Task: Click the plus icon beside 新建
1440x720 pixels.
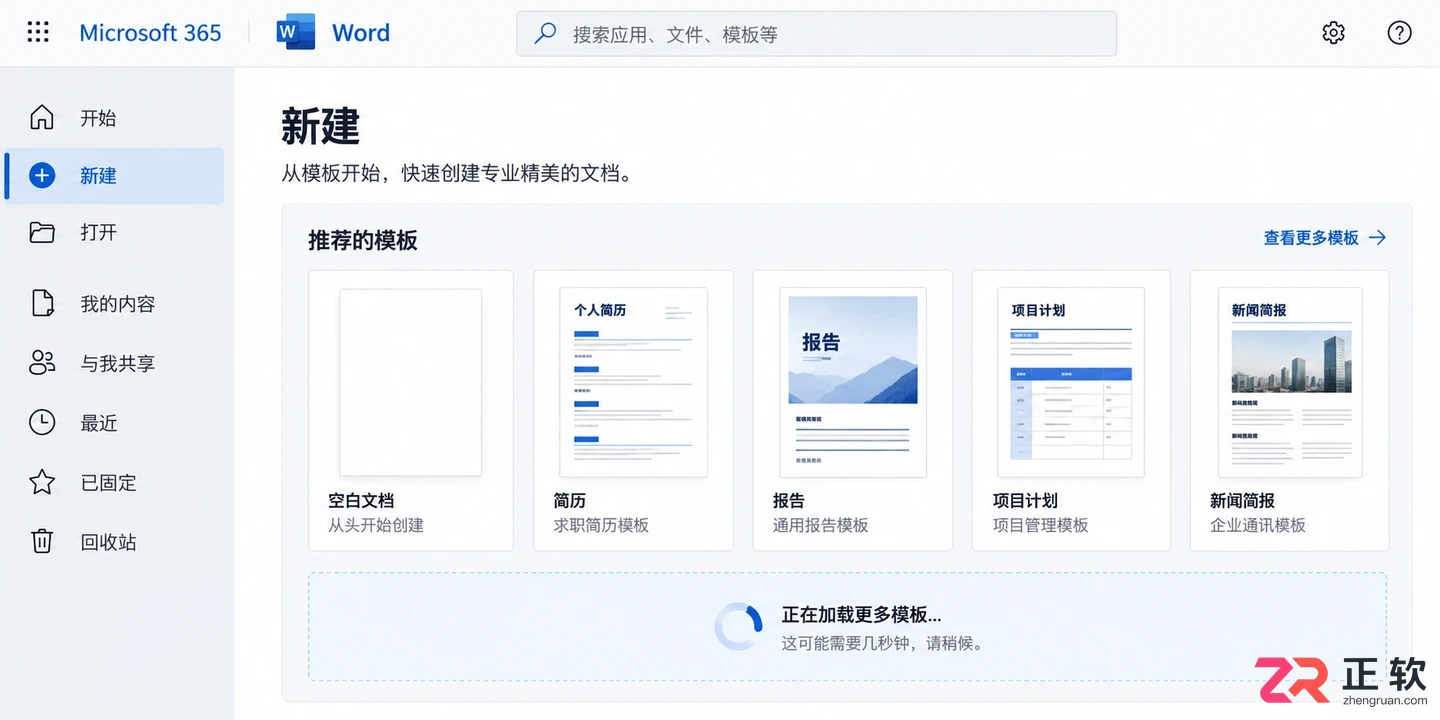Action: coord(42,175)
